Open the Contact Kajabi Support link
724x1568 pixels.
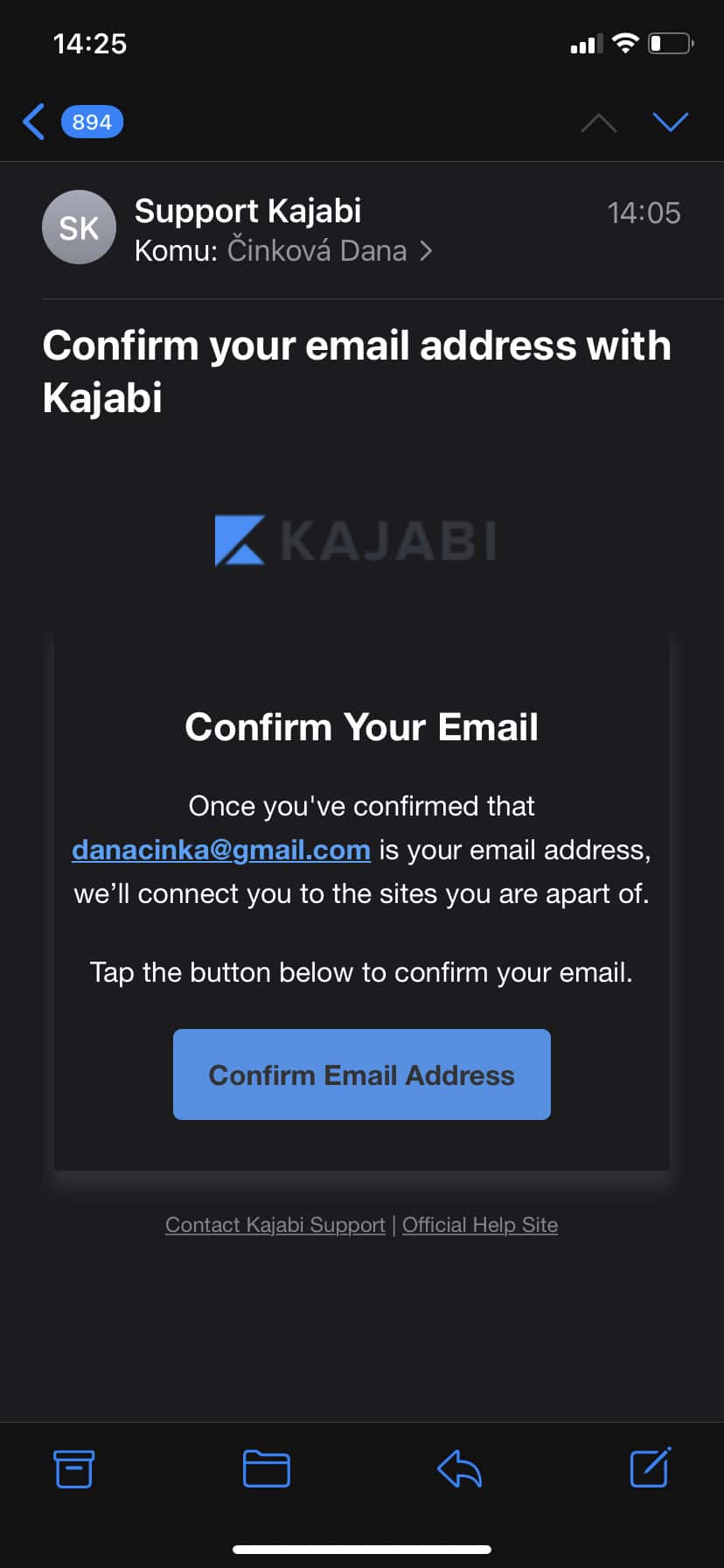coord(275,1225)
